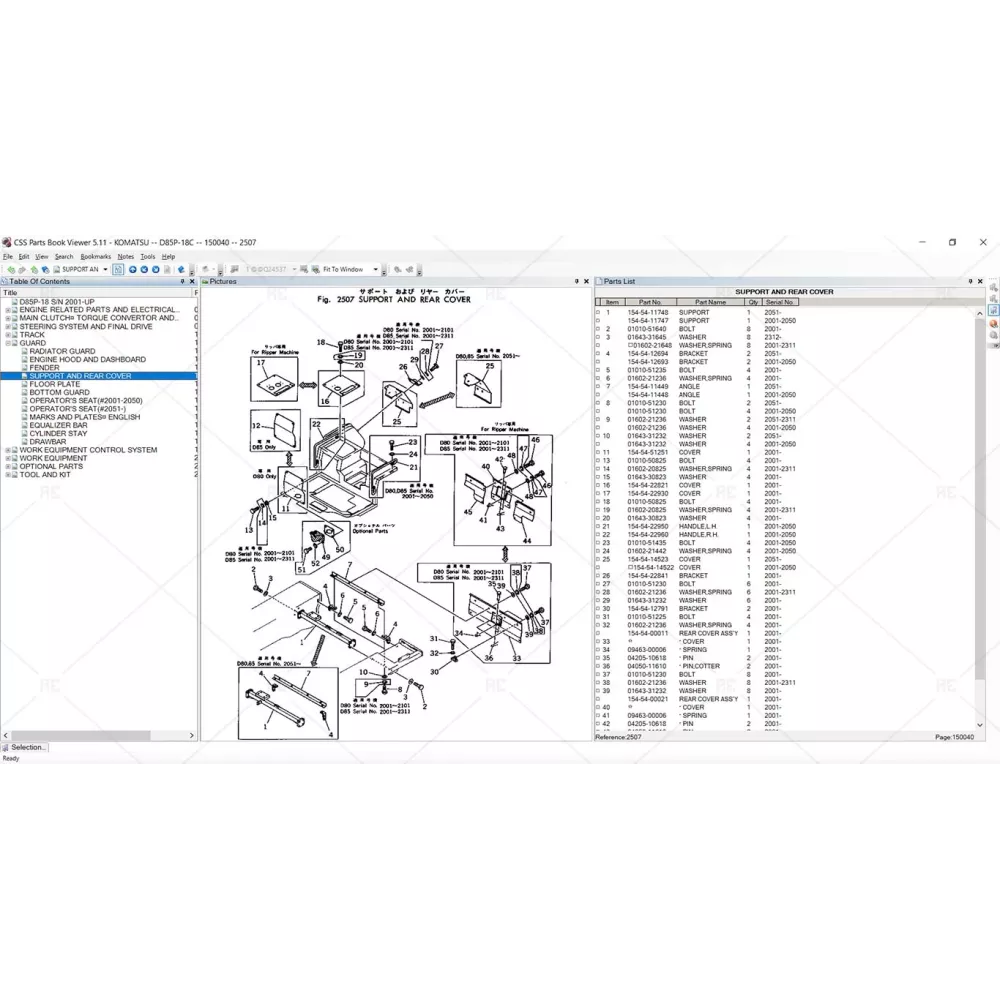The height and width of the screenshot is (1000, 1000).
Task: Open the Bookmarks menu
Action: [96, 257]
